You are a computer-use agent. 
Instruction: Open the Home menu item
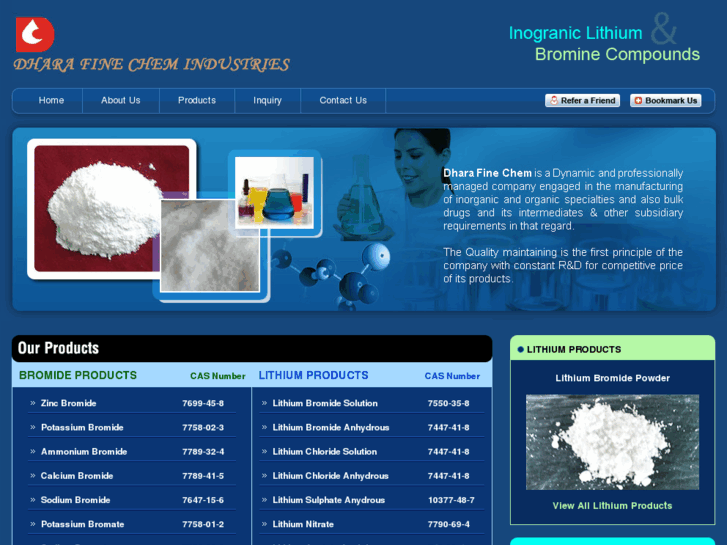(x=51, y=100)
